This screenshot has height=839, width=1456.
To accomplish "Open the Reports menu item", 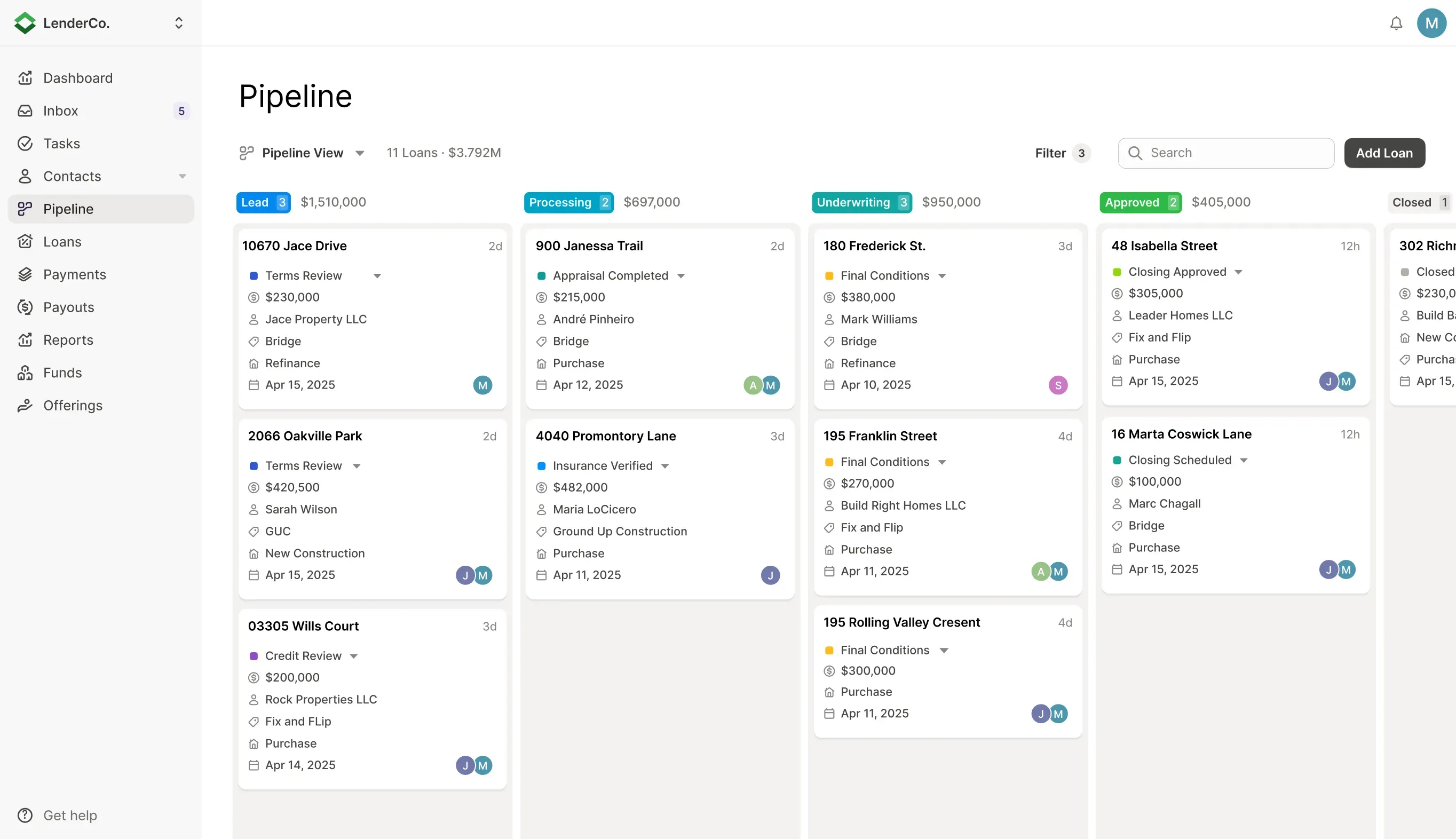I will coord(68,340).
